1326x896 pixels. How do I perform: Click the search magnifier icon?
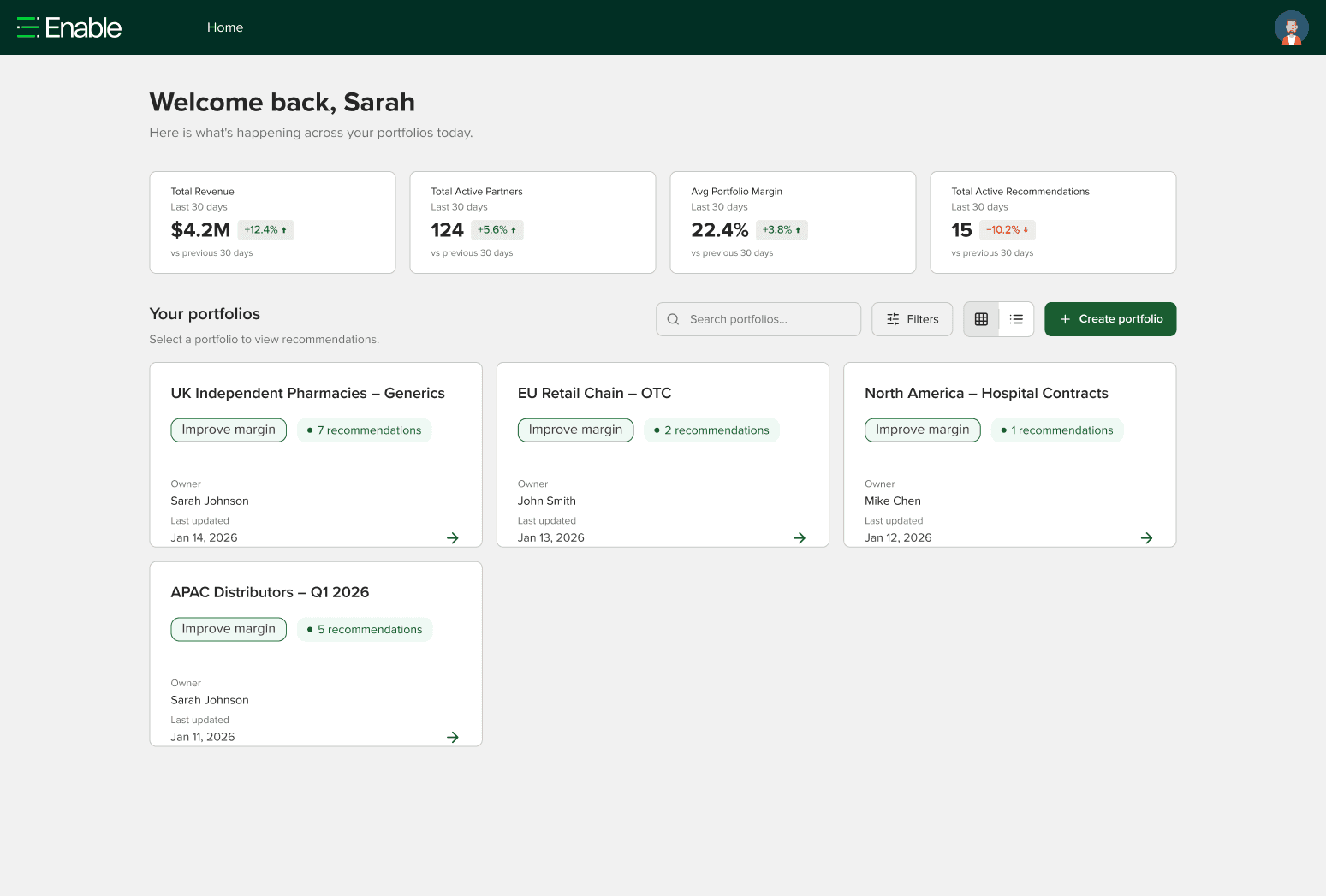pyautogui.click(x=673, y=319)
